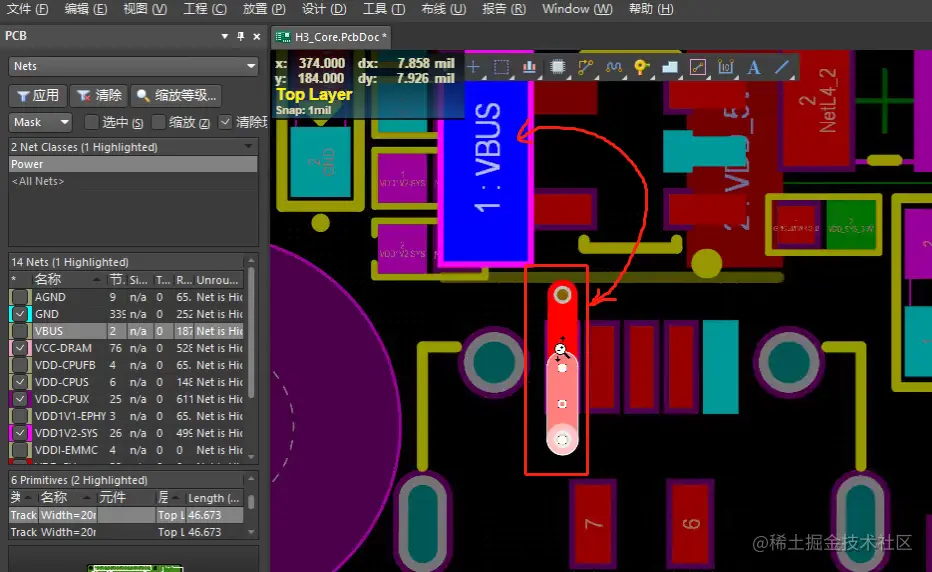
Task: Toggle VDD-CPUFB net checkbox
Action: pos(20,365)
